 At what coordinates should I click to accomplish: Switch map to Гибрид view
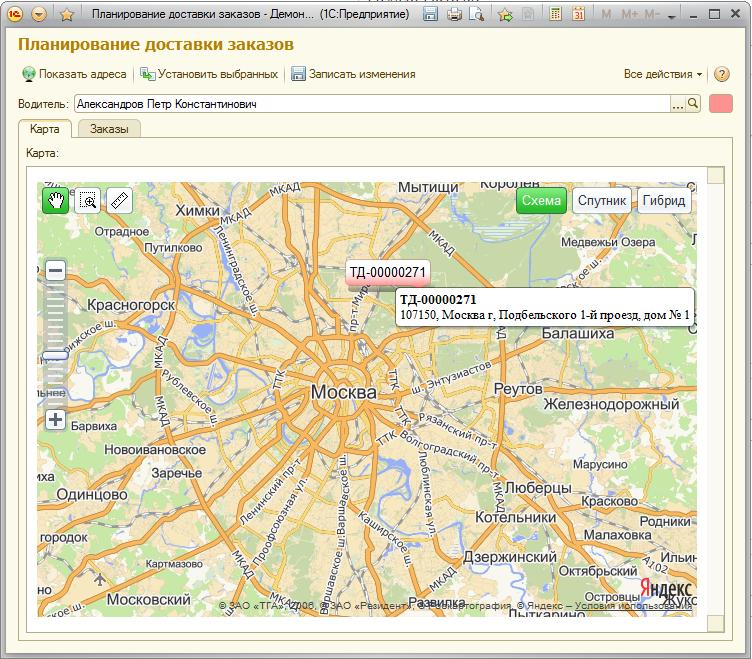coord(664,200)
